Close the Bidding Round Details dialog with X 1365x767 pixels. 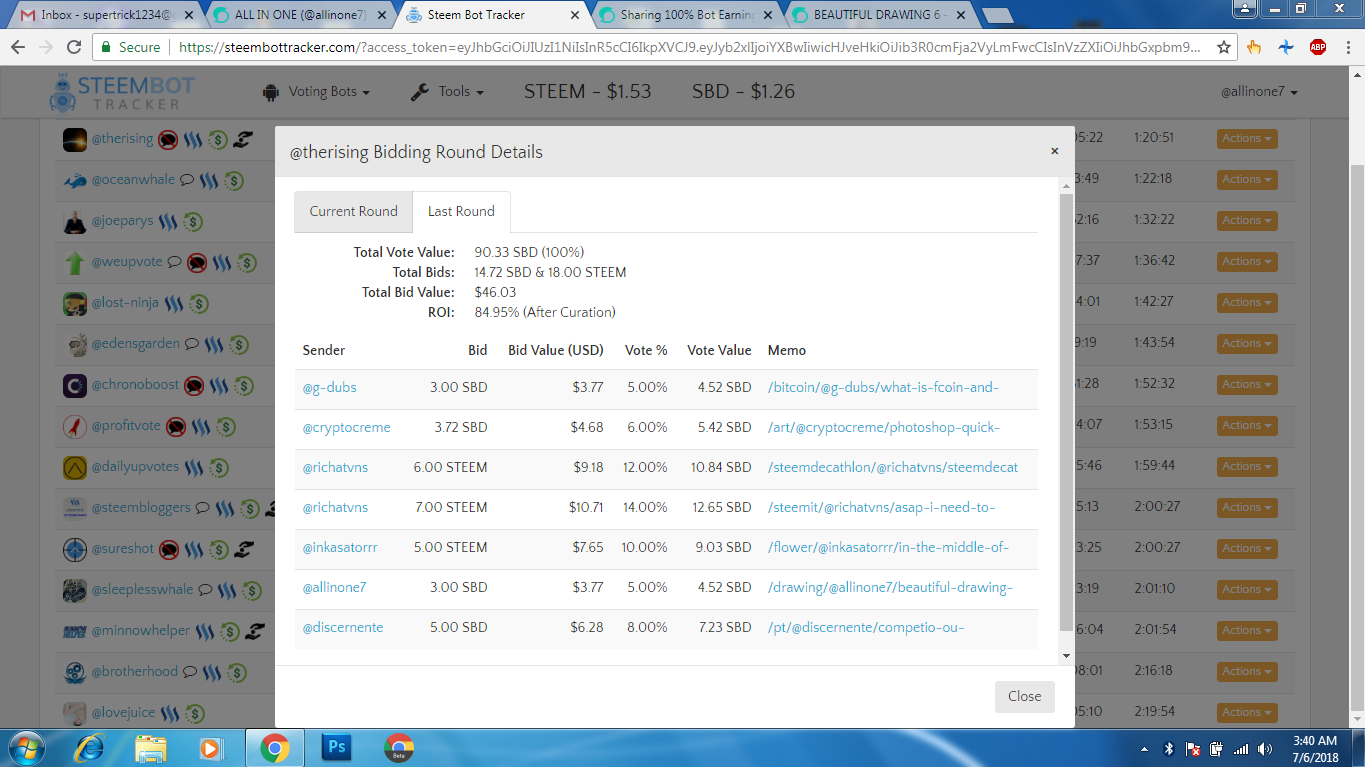point(1054,152)
